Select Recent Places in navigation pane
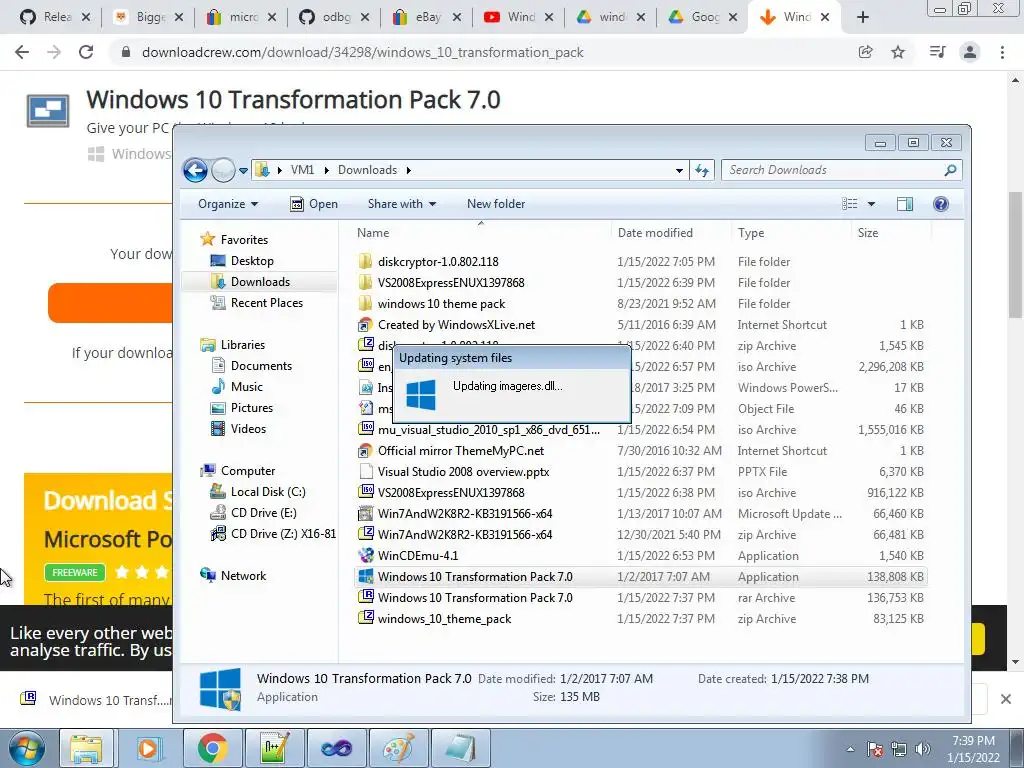The image size is (1024, 768). [266, 302]
